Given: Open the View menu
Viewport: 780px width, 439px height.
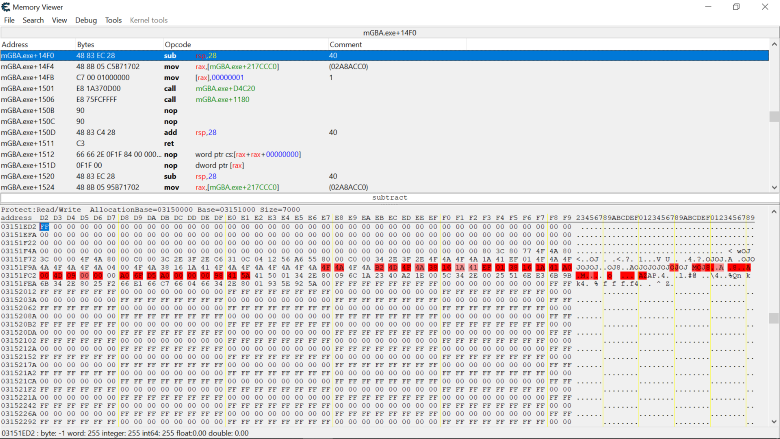Looking at the screenshot, I should point(59,20).
